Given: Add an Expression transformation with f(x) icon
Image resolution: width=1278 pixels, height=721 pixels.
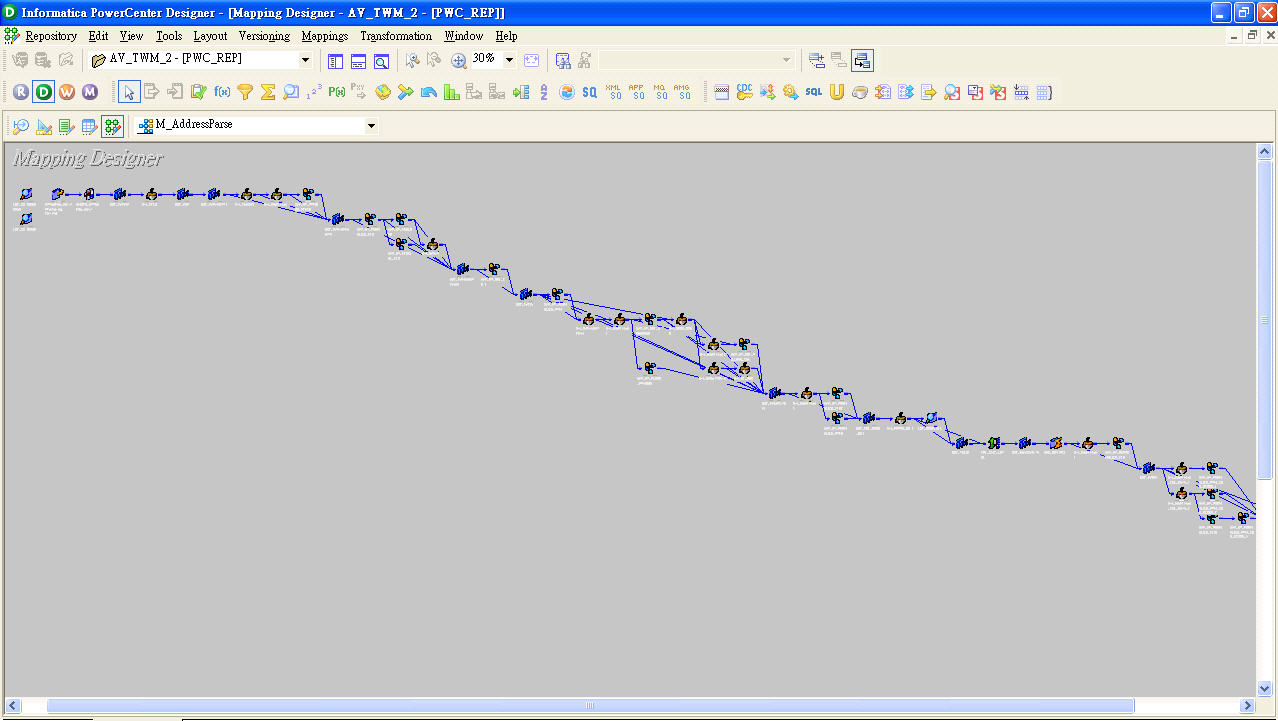Looking at the screenshot, I should point(222,92).
